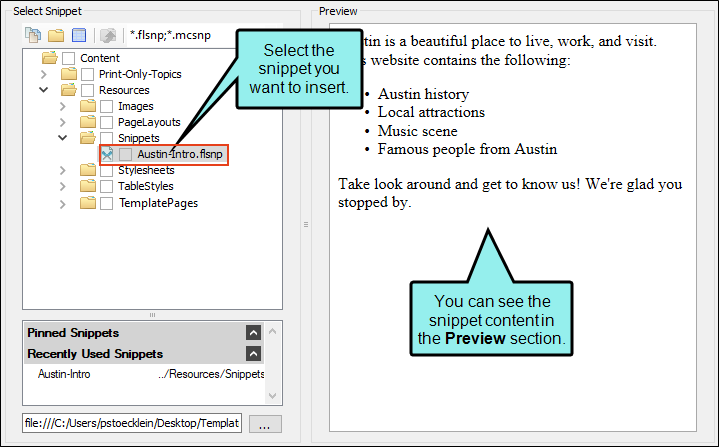Collapse the Resources folder
The height and width of the screenshot is (447, 719).
pyautogui.click(x=44, y=90)
